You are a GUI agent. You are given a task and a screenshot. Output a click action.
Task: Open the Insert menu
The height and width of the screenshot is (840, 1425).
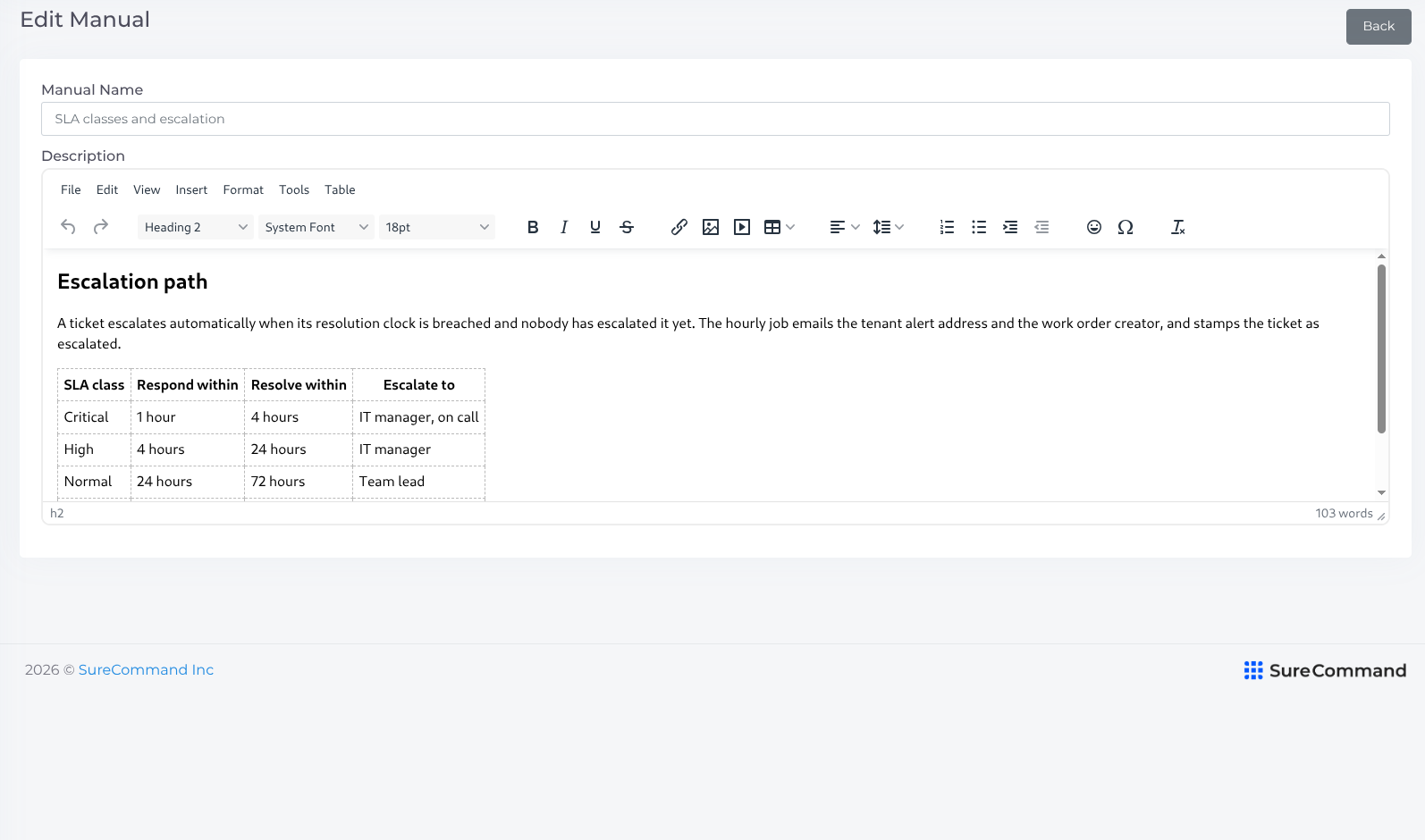(x=191, y=189)
